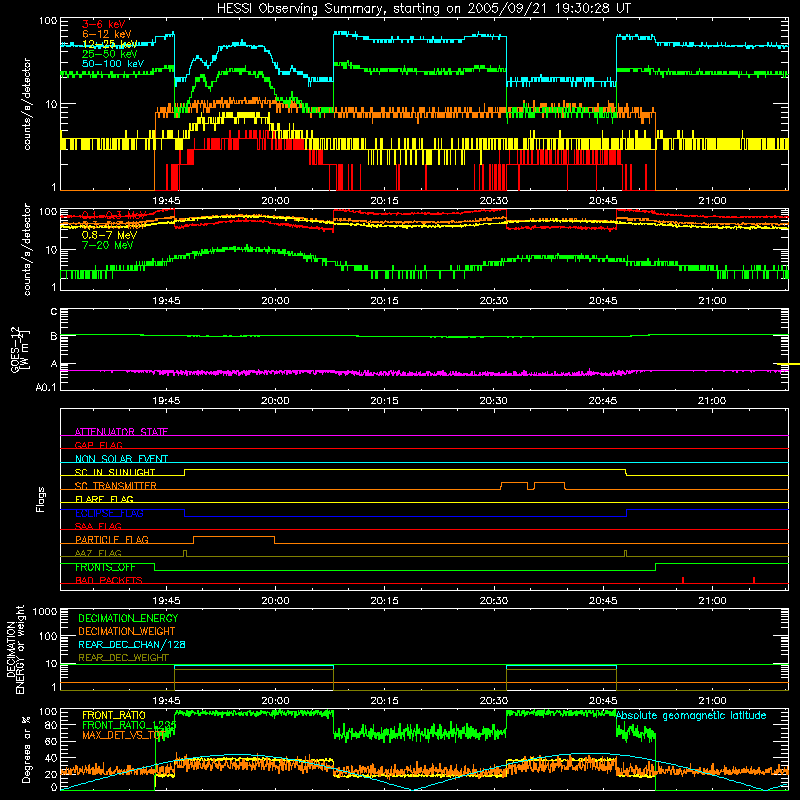Click the red 0.1-0.3 MeV legend label

pyautogui.click(x=114, y=215)
